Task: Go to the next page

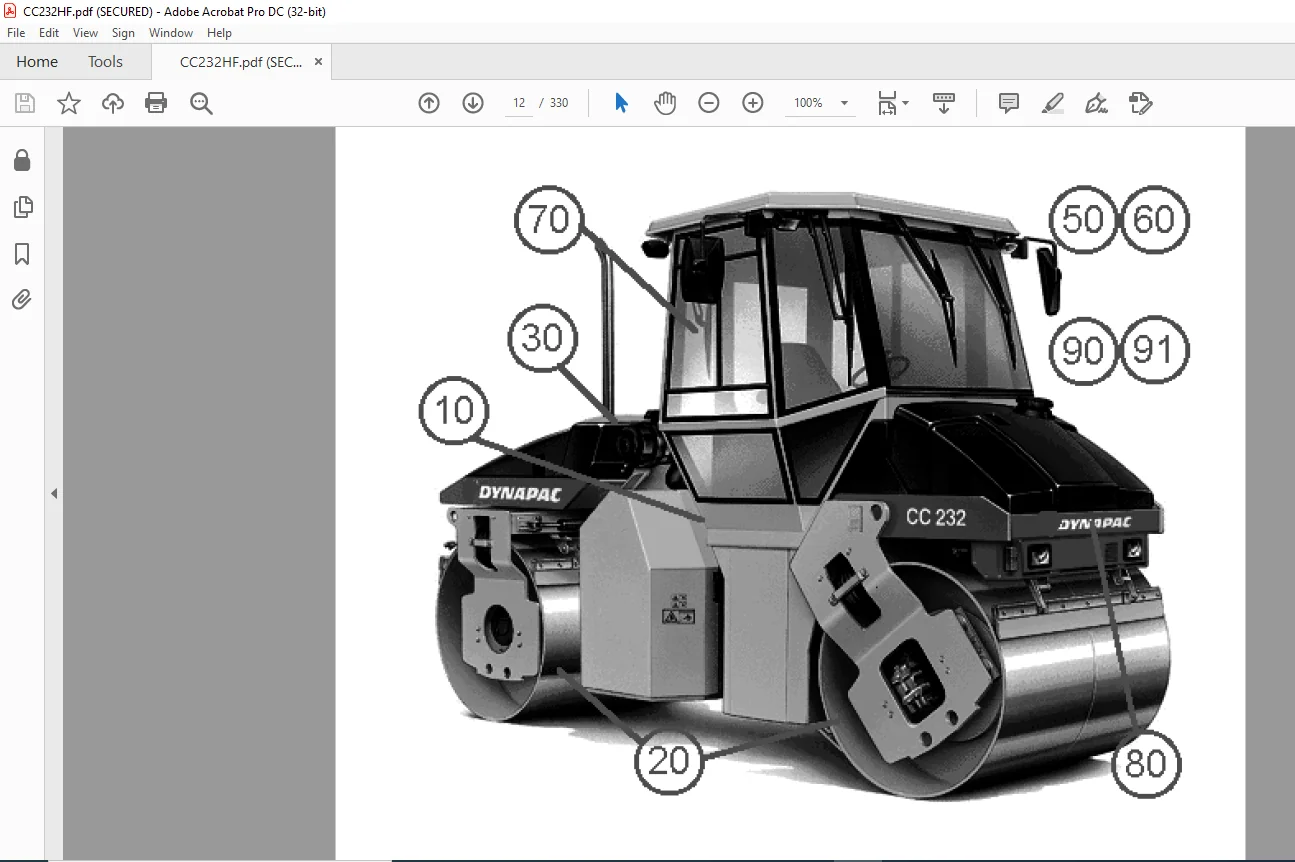Action: click(x=473, y=103)
